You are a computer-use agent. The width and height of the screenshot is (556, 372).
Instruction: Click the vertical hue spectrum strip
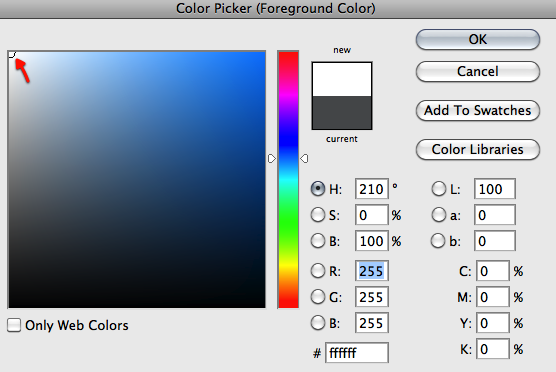tap(288, 179)
